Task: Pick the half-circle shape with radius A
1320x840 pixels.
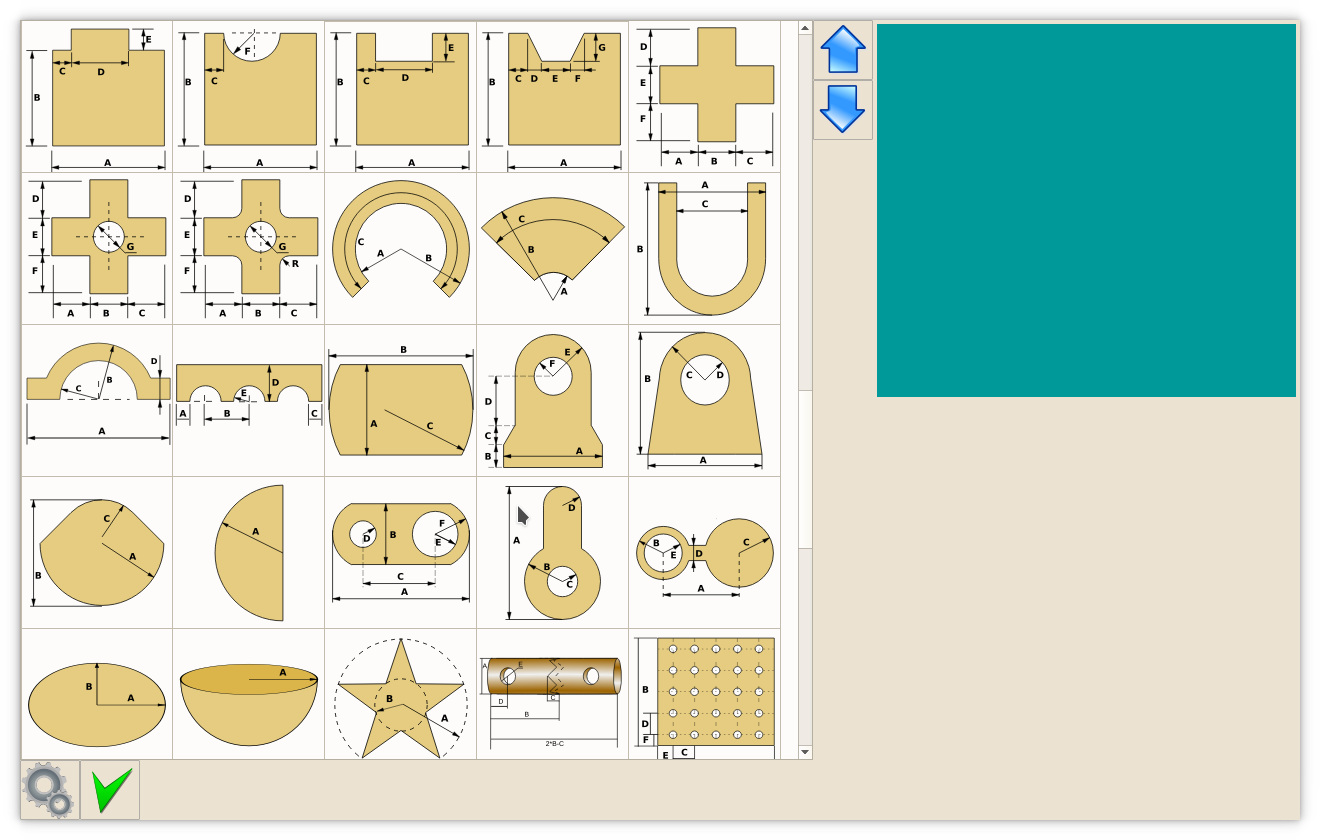Action: (x=249, y=552)
